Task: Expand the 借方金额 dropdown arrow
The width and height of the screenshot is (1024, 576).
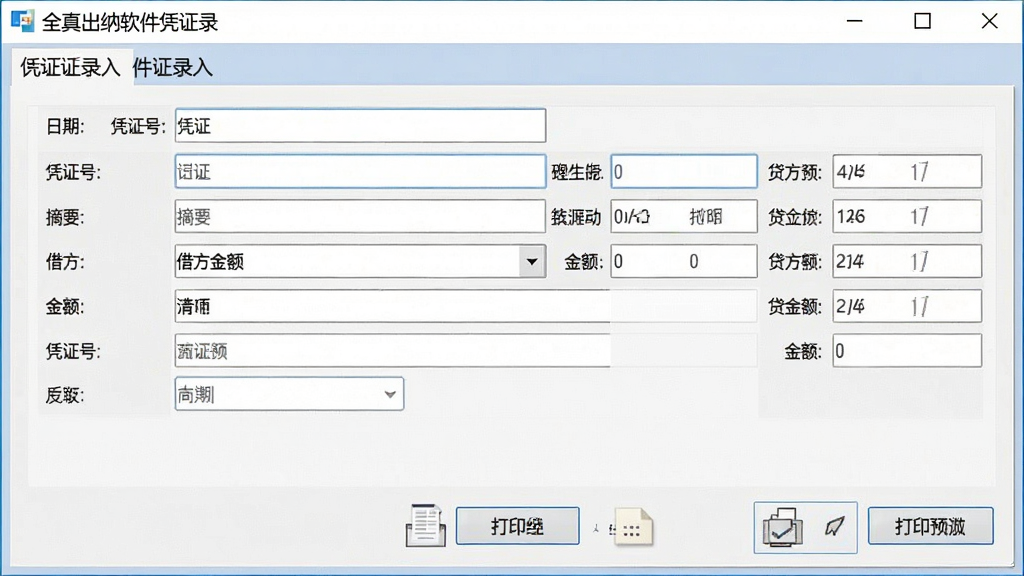Action: tap(532, 262)
